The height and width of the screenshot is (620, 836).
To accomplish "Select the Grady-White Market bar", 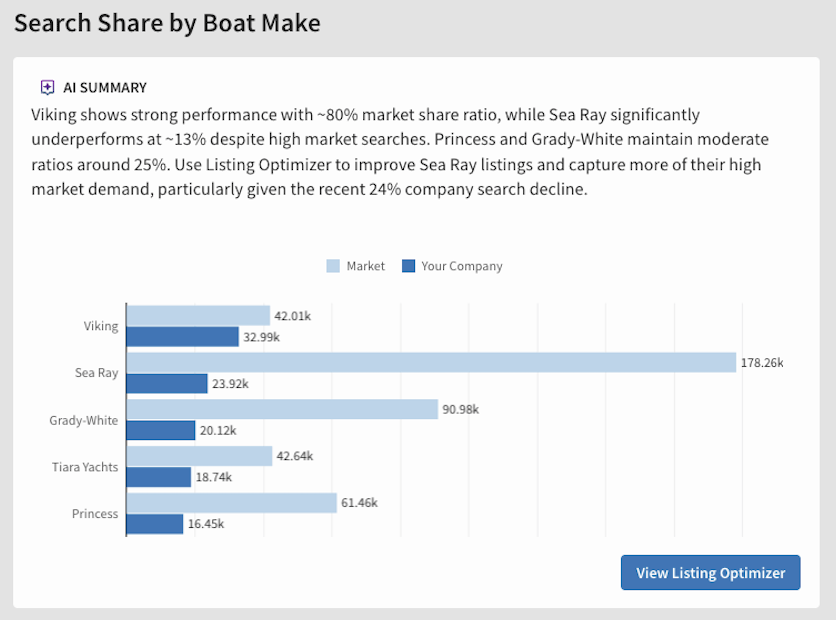I will tap(282, 409).
